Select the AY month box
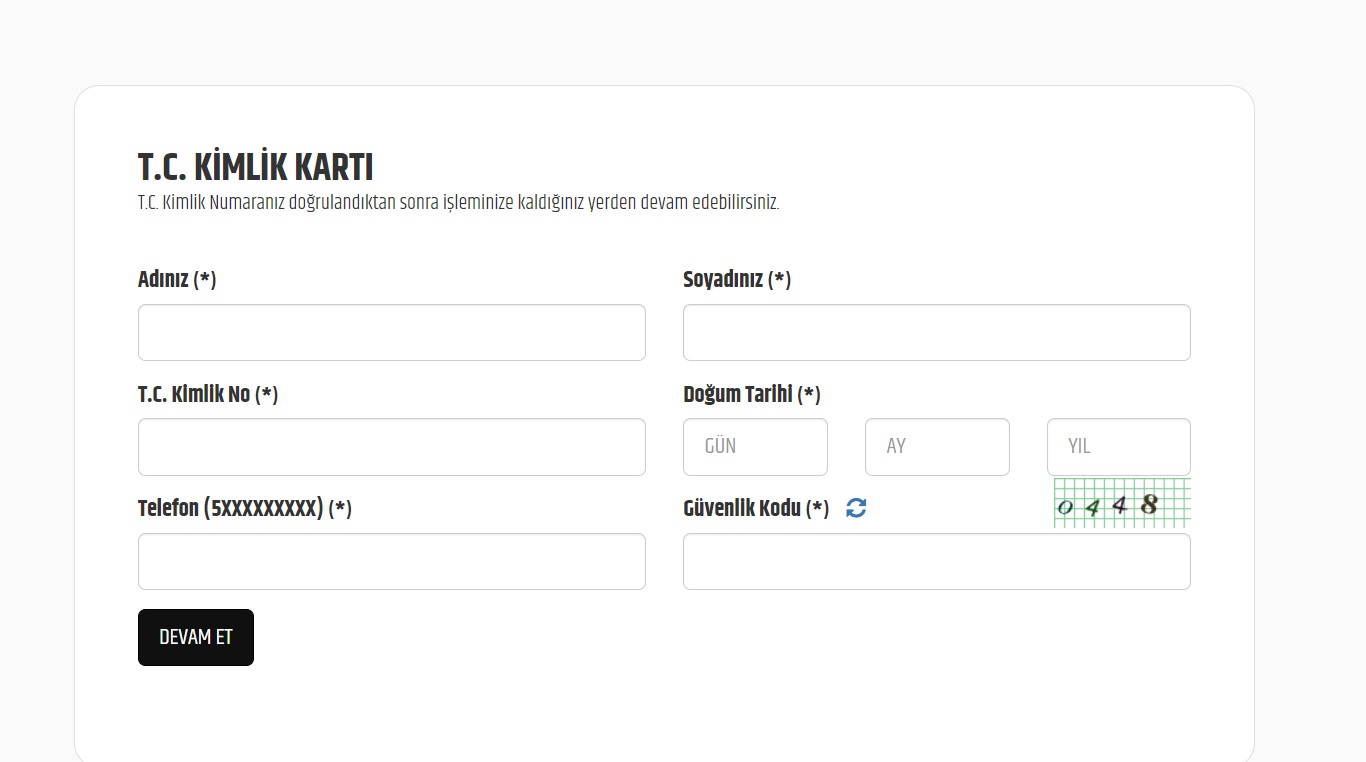Viewport: 1366px width, 762px height. 937,447
